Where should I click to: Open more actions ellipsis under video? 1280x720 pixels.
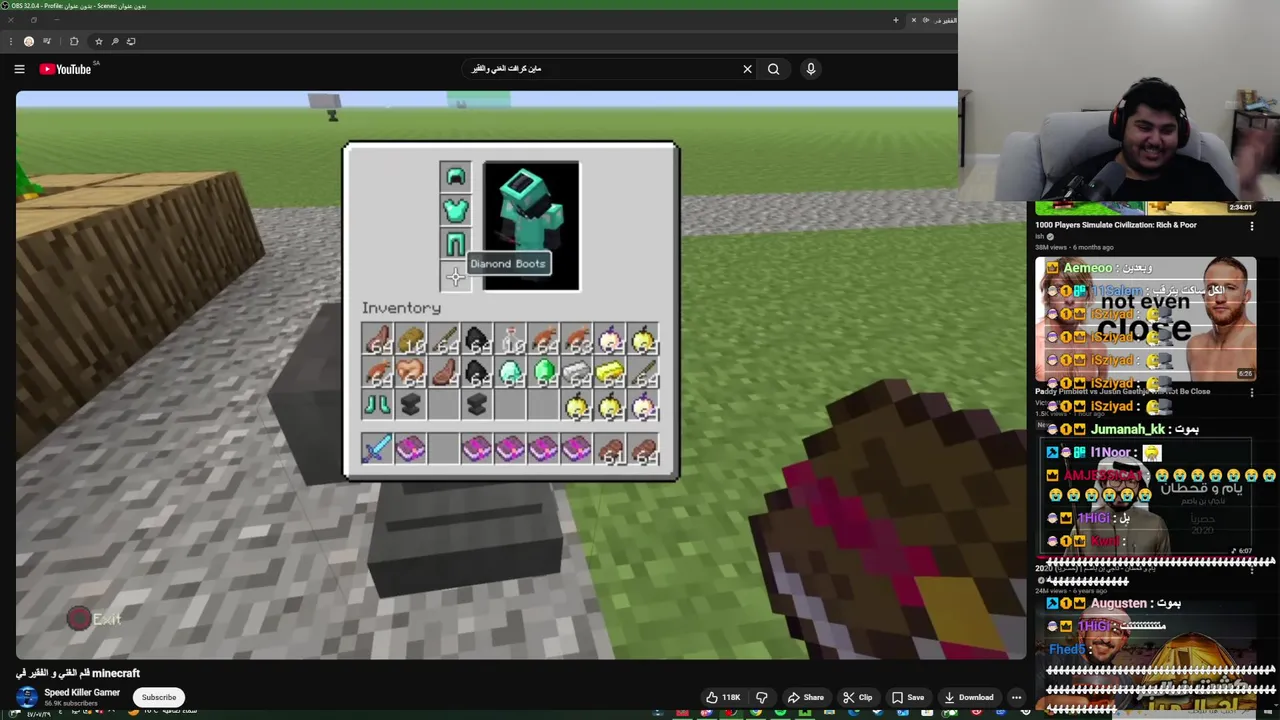[x=1016, y=697]
